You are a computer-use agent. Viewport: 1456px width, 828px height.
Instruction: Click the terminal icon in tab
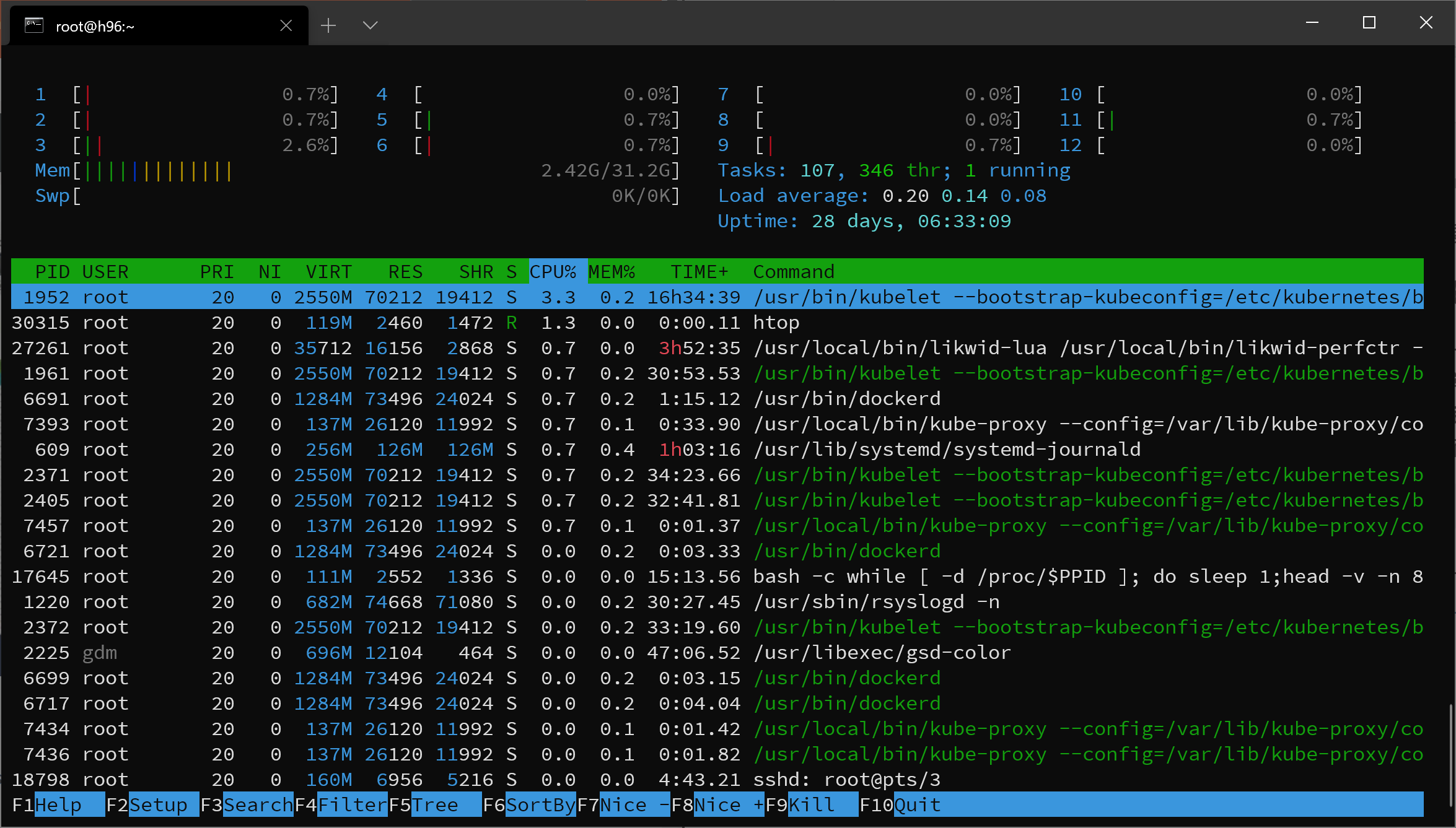(34, 25)
